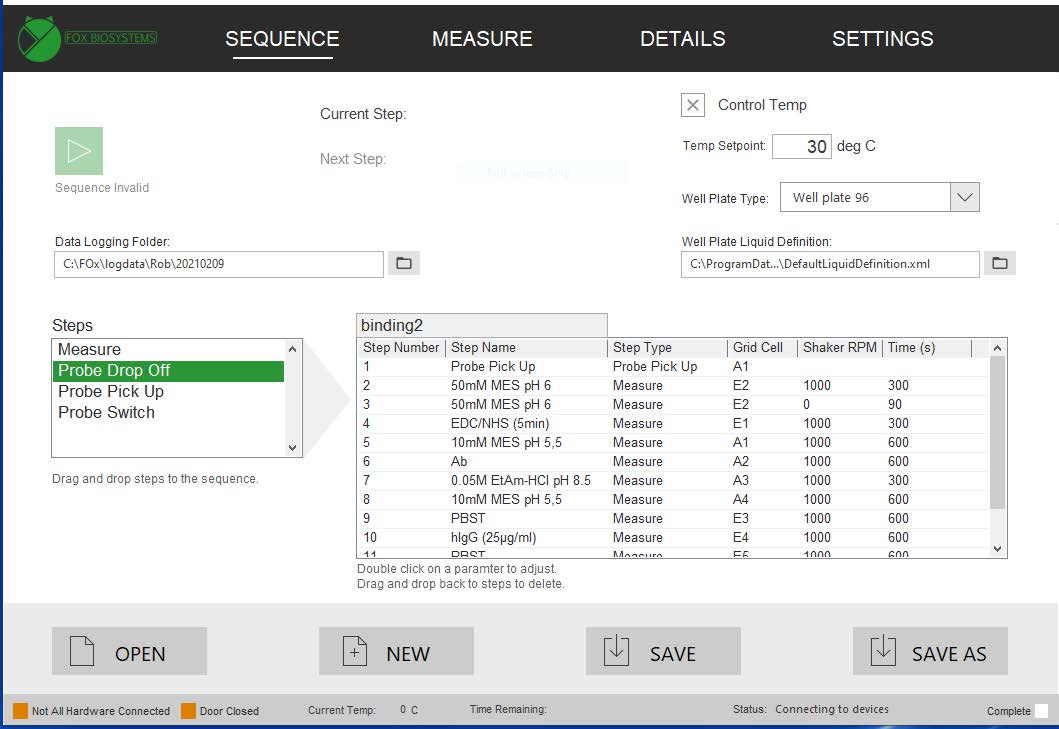
Task: Select Measure in the Steps list
Action: tap(168, 349)
